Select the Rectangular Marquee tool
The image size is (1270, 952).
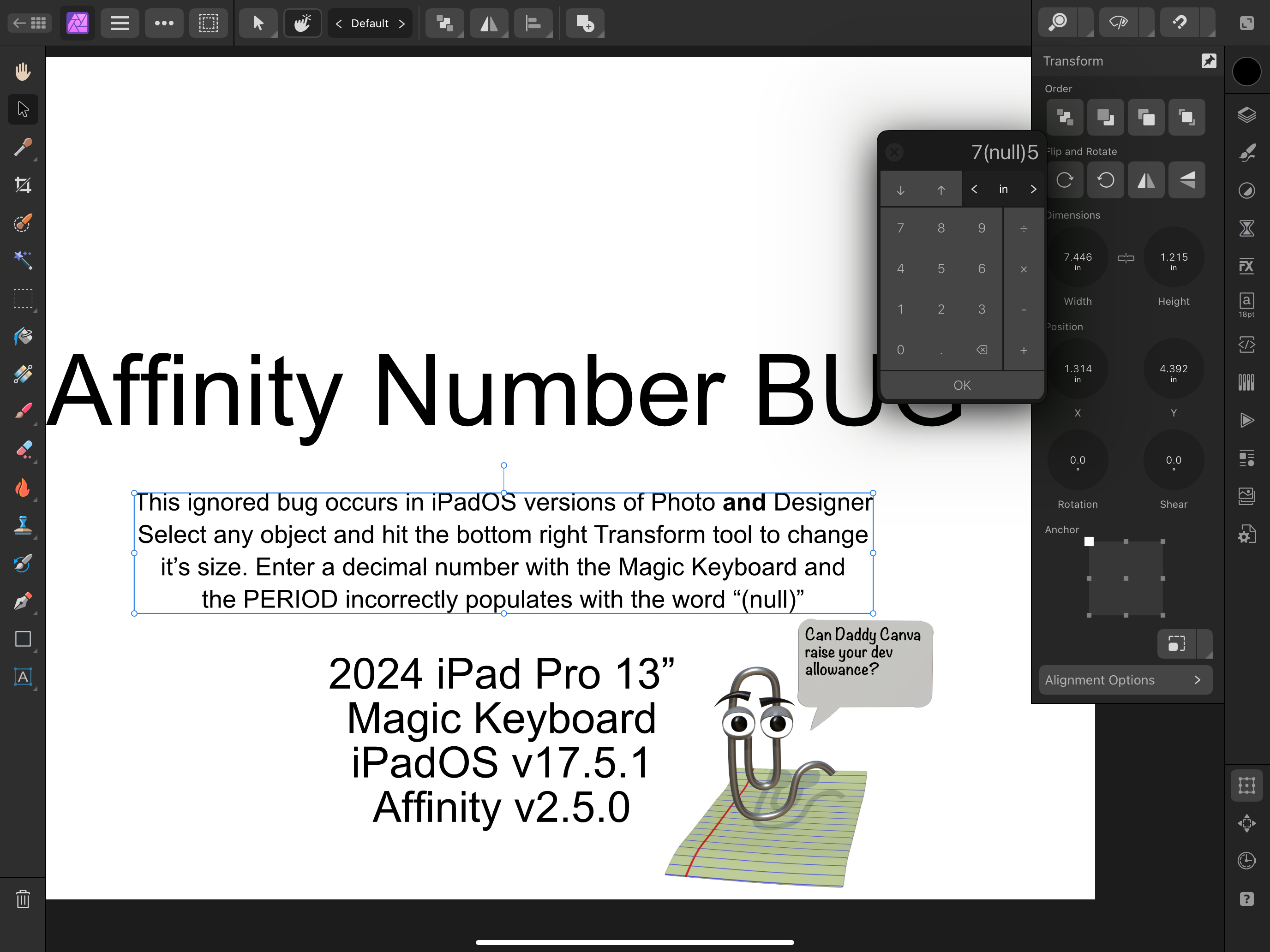23,298
